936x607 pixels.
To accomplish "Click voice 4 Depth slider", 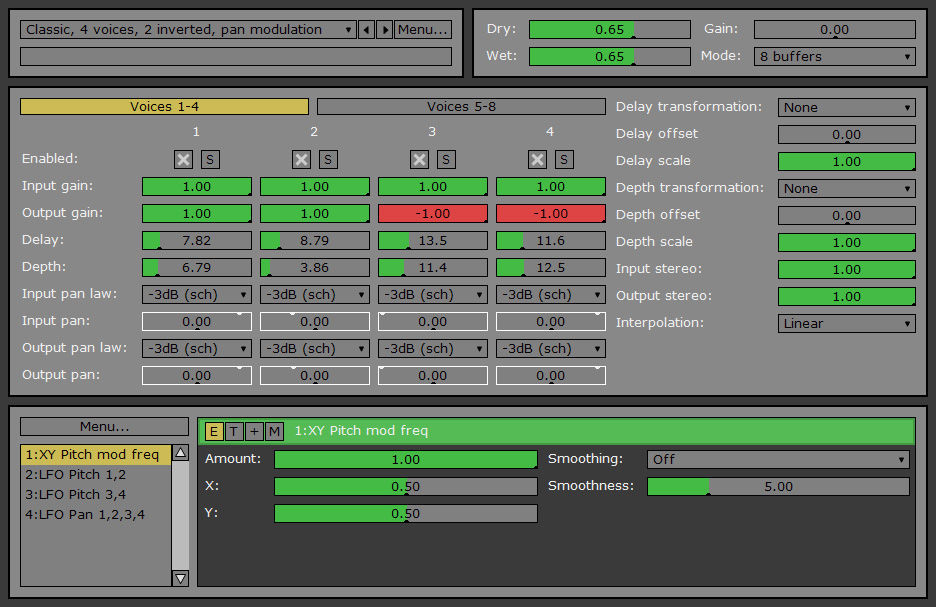I will tap(550, 268).
